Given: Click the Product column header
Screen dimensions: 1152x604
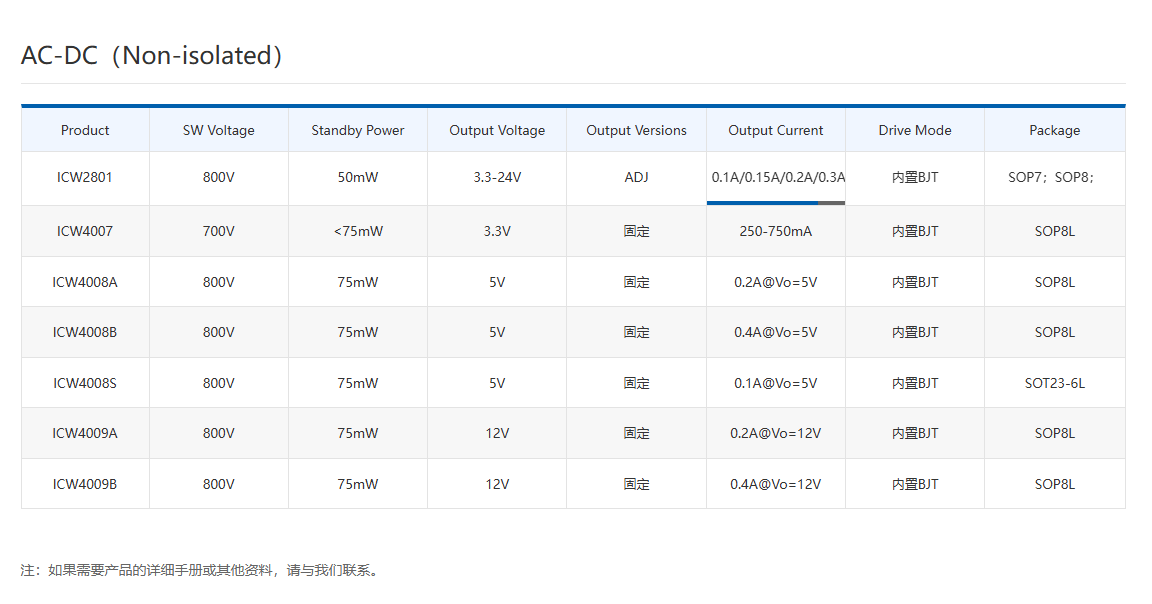Looking at the screenshot, I should [85, 130].
